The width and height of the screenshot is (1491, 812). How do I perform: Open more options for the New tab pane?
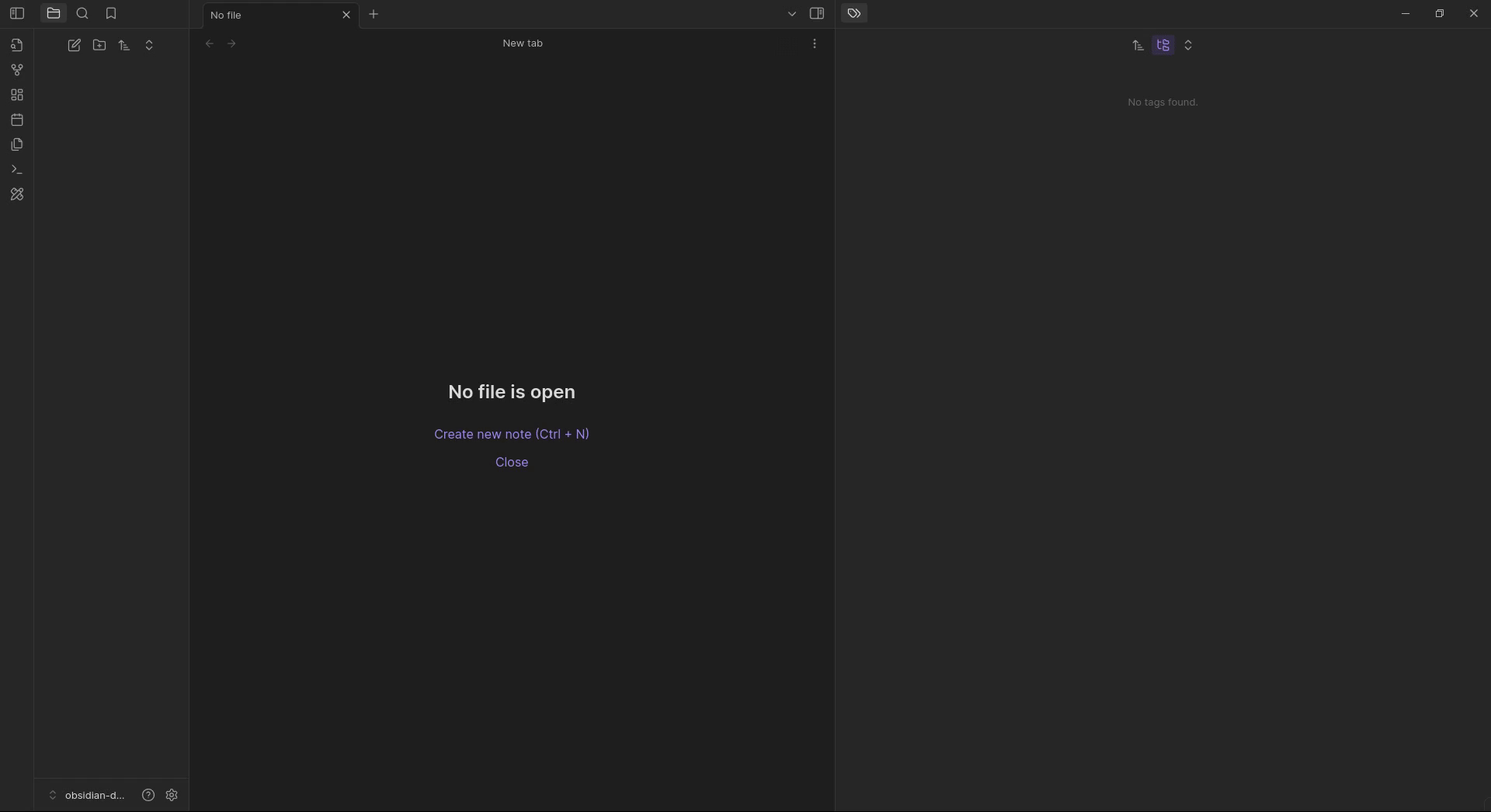click(815, 43)
